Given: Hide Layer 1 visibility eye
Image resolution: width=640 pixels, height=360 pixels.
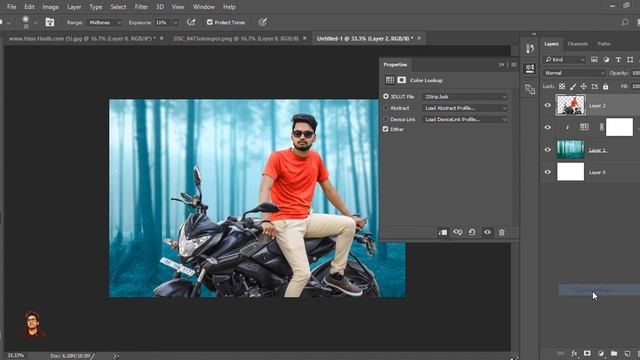Looking at the screenshot, I should click(x=548, y=150).
